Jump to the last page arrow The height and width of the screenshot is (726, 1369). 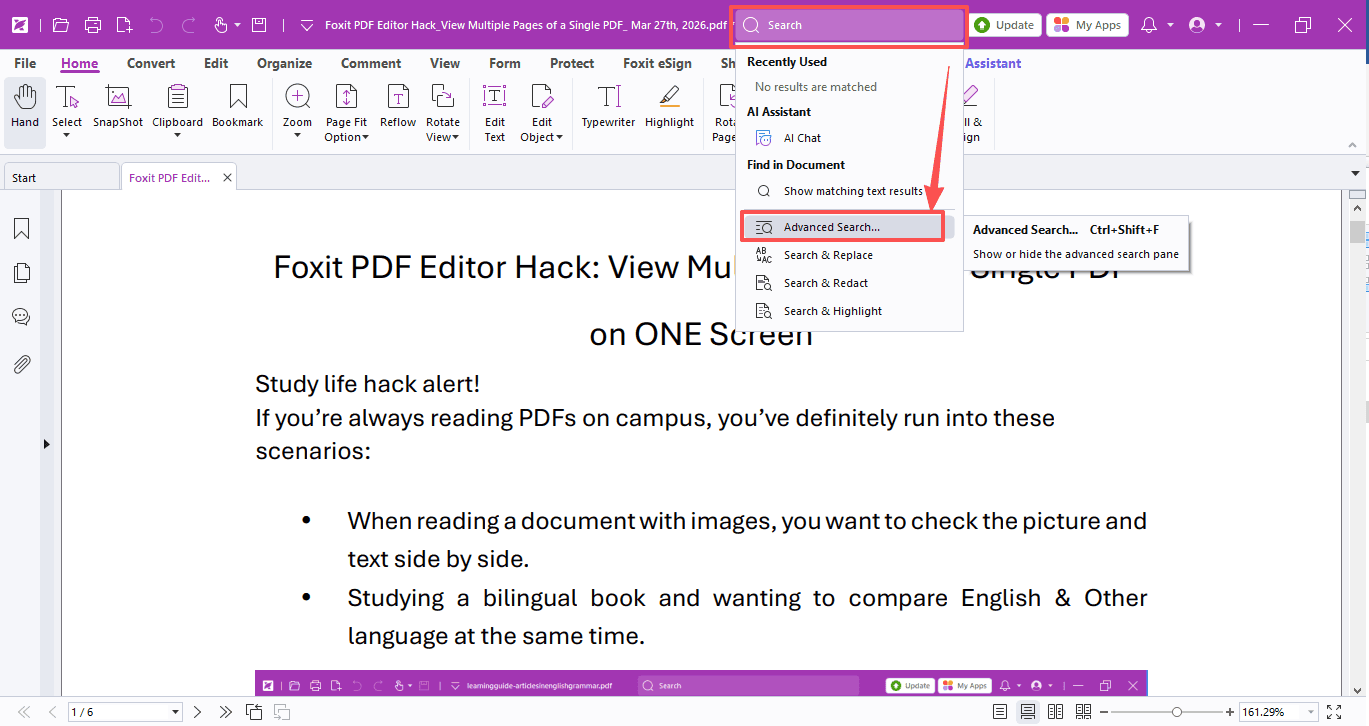click(226, 712)
